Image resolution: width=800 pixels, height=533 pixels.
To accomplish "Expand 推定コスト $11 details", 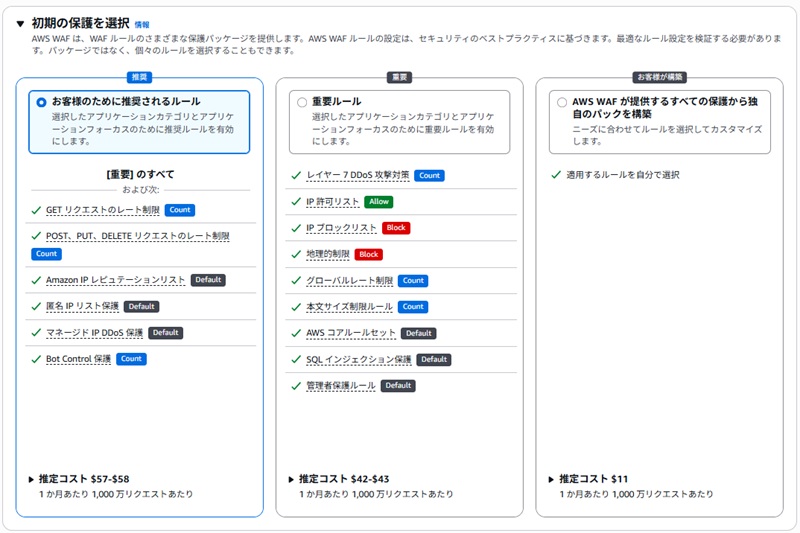I will (x=552, y=479).
